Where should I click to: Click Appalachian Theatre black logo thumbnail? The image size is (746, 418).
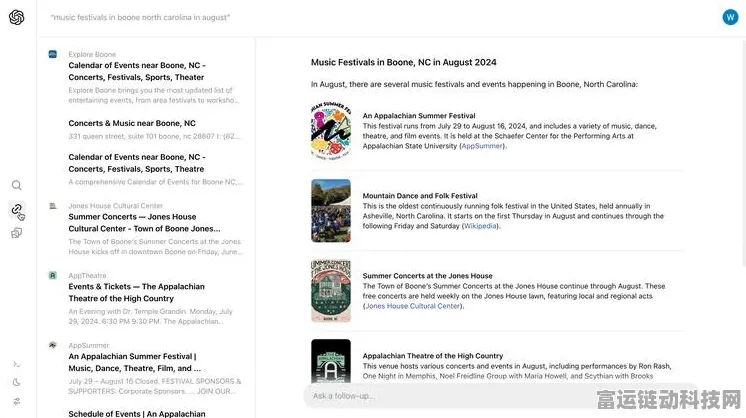pos(331,361)
